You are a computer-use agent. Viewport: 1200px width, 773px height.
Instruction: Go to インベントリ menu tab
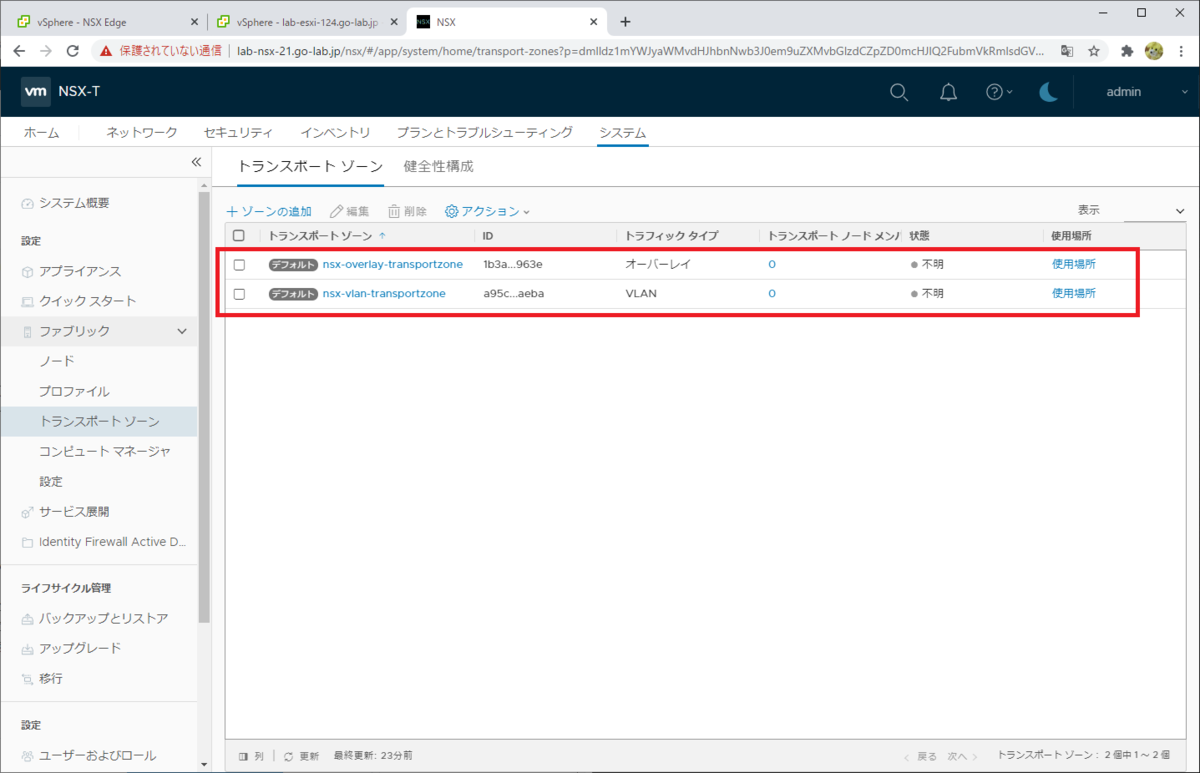[x=336, y=132]
